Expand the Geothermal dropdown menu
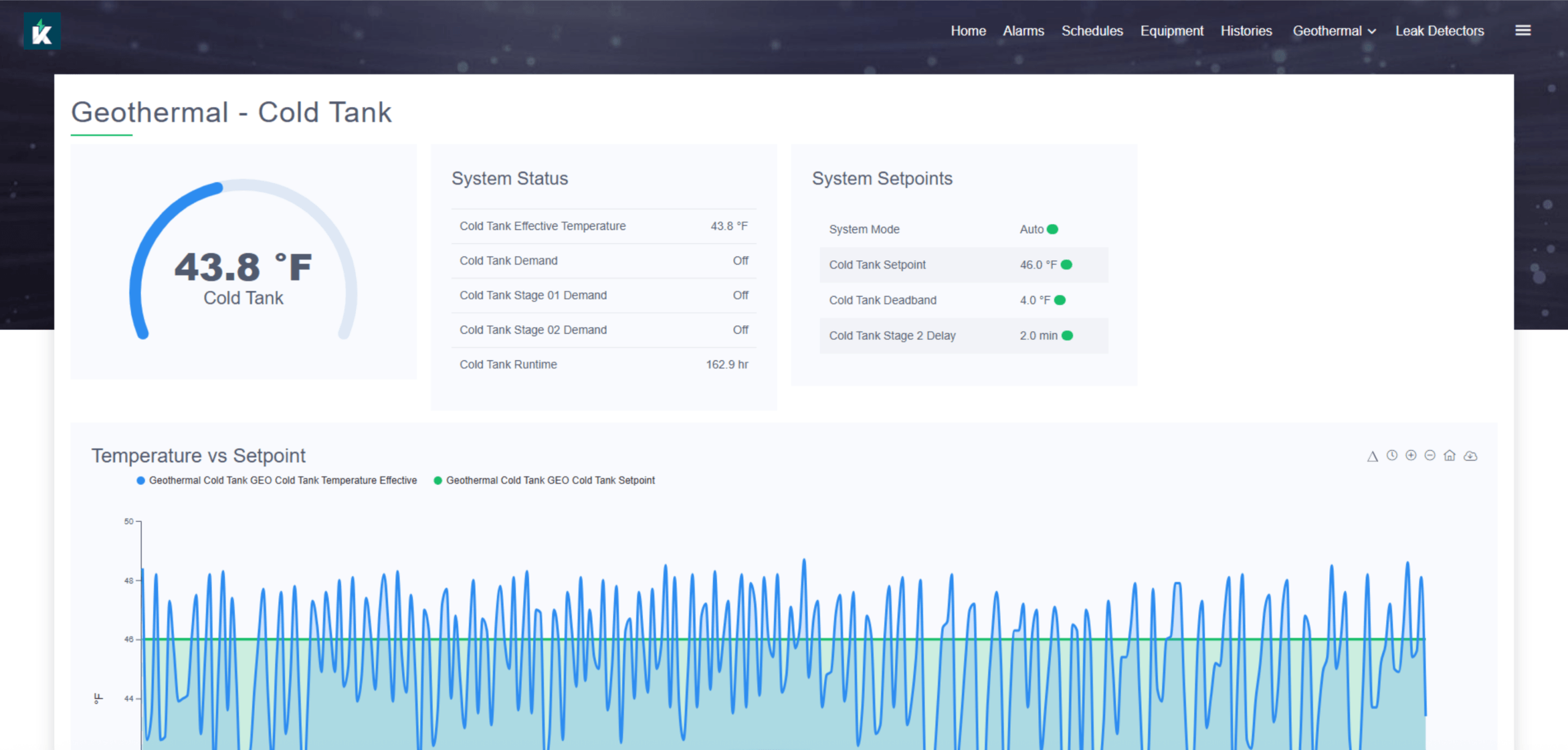 coord(1333,31)
